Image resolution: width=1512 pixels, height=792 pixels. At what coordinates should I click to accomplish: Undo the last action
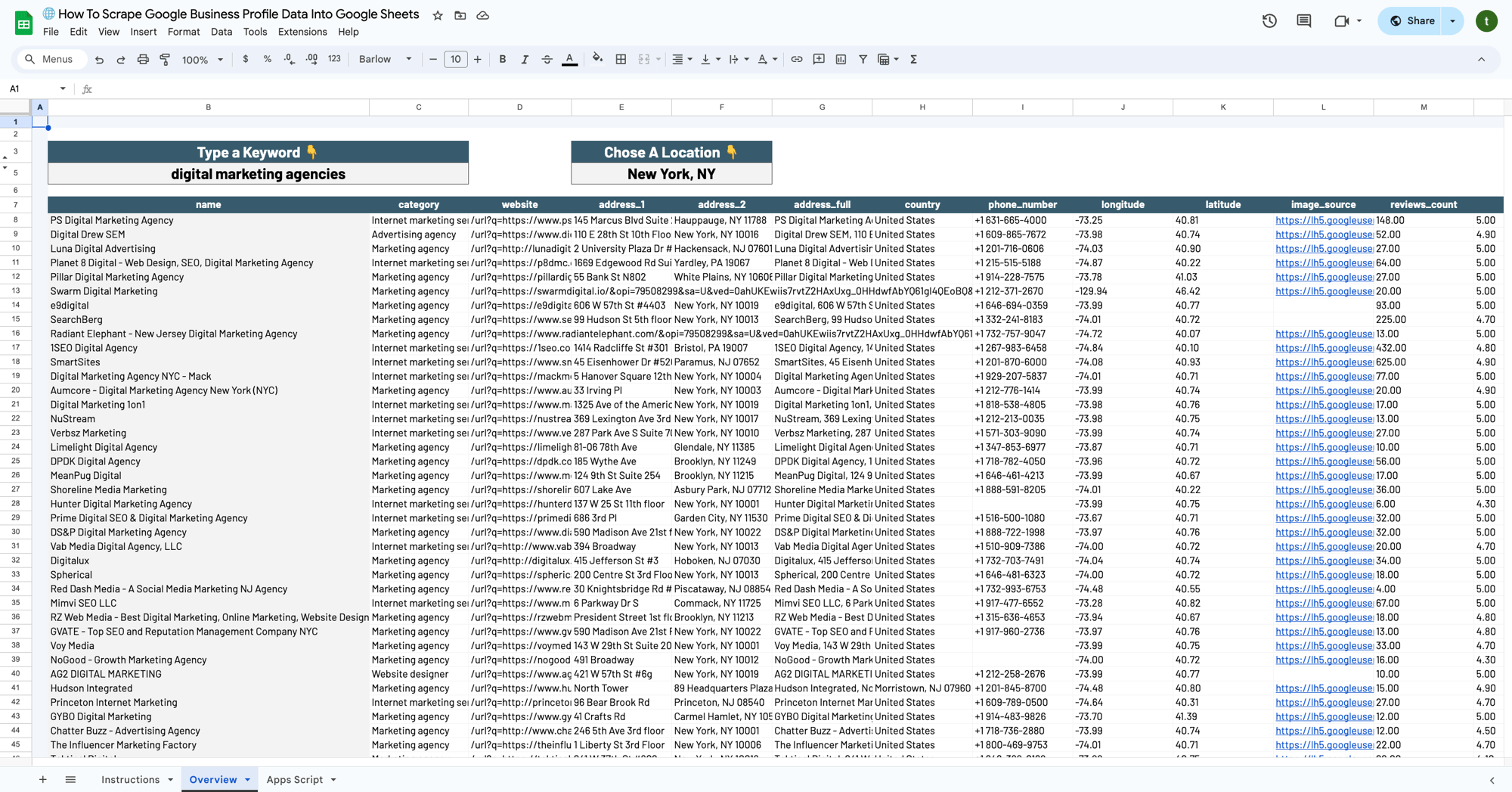click(99, 59)
